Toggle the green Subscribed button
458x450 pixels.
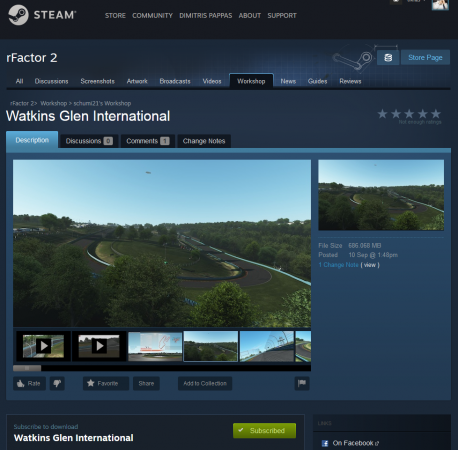(264, 430)
